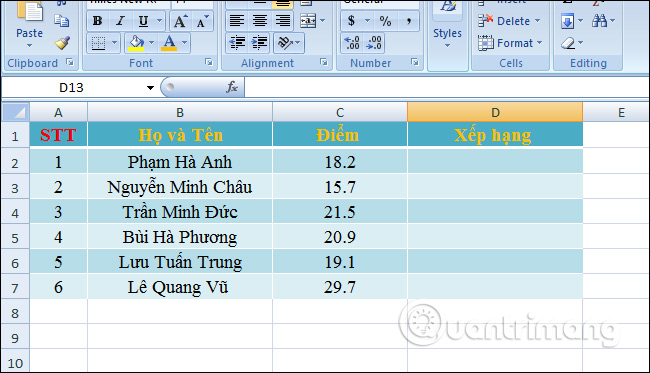This screenshot has height=373, width=650.
Task: Apply Percent Style format
Action: tap(386, 21)
